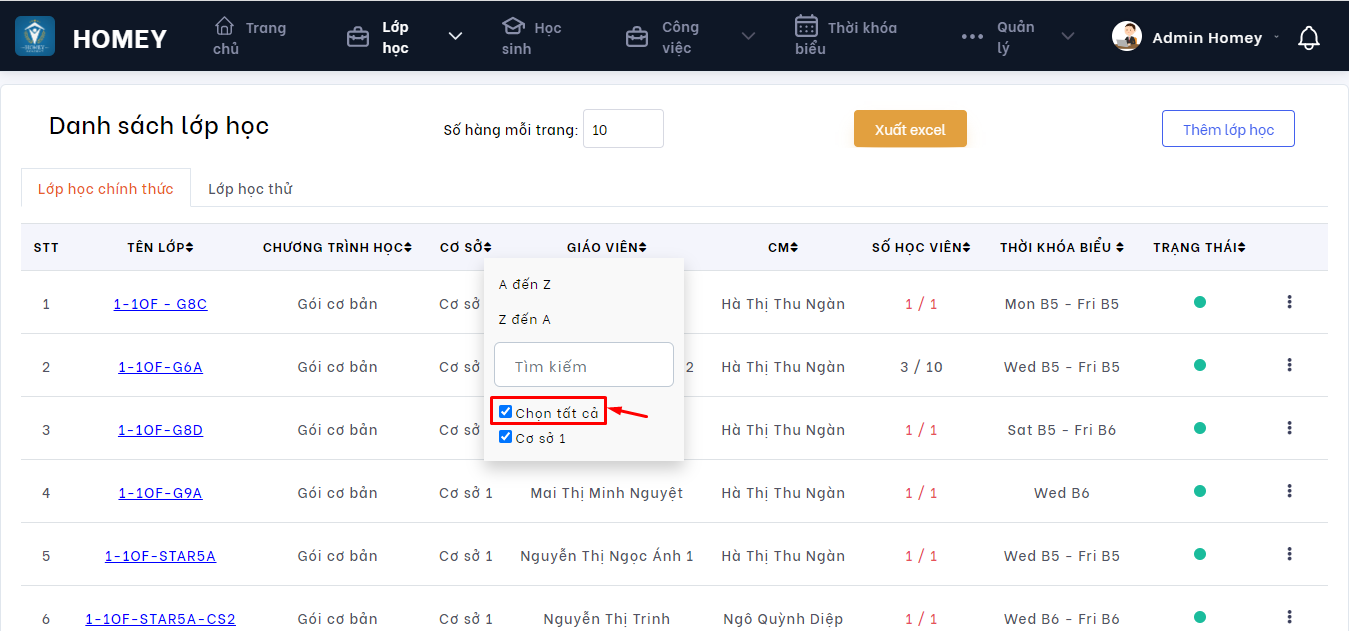The height and width of the screenshot is (631, 1349).
Task: Sort by the Tên lớp column header
Action: pos(160,247)
